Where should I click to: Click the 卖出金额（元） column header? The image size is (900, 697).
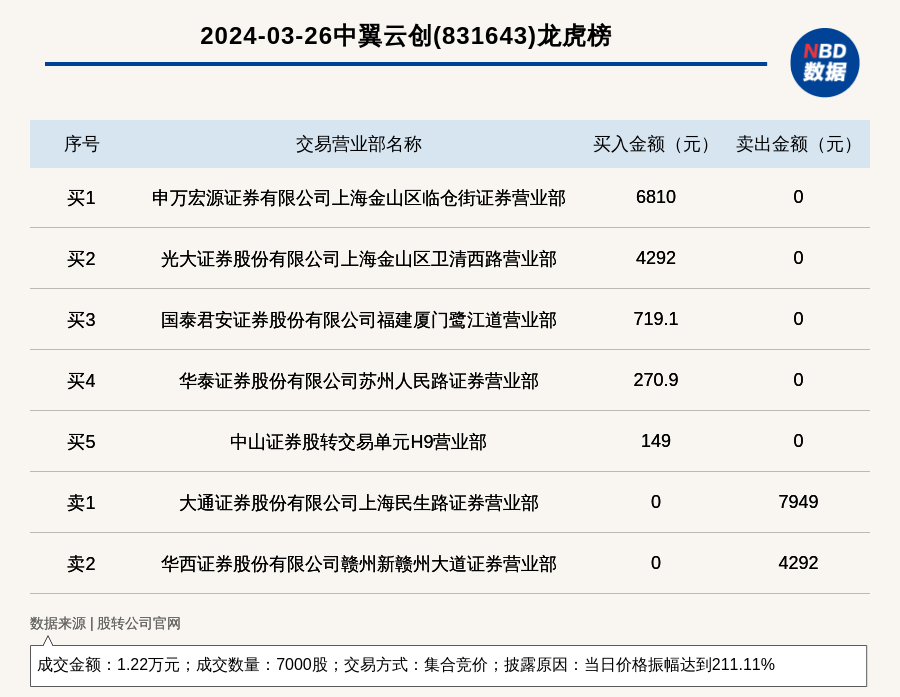(798, 144)
